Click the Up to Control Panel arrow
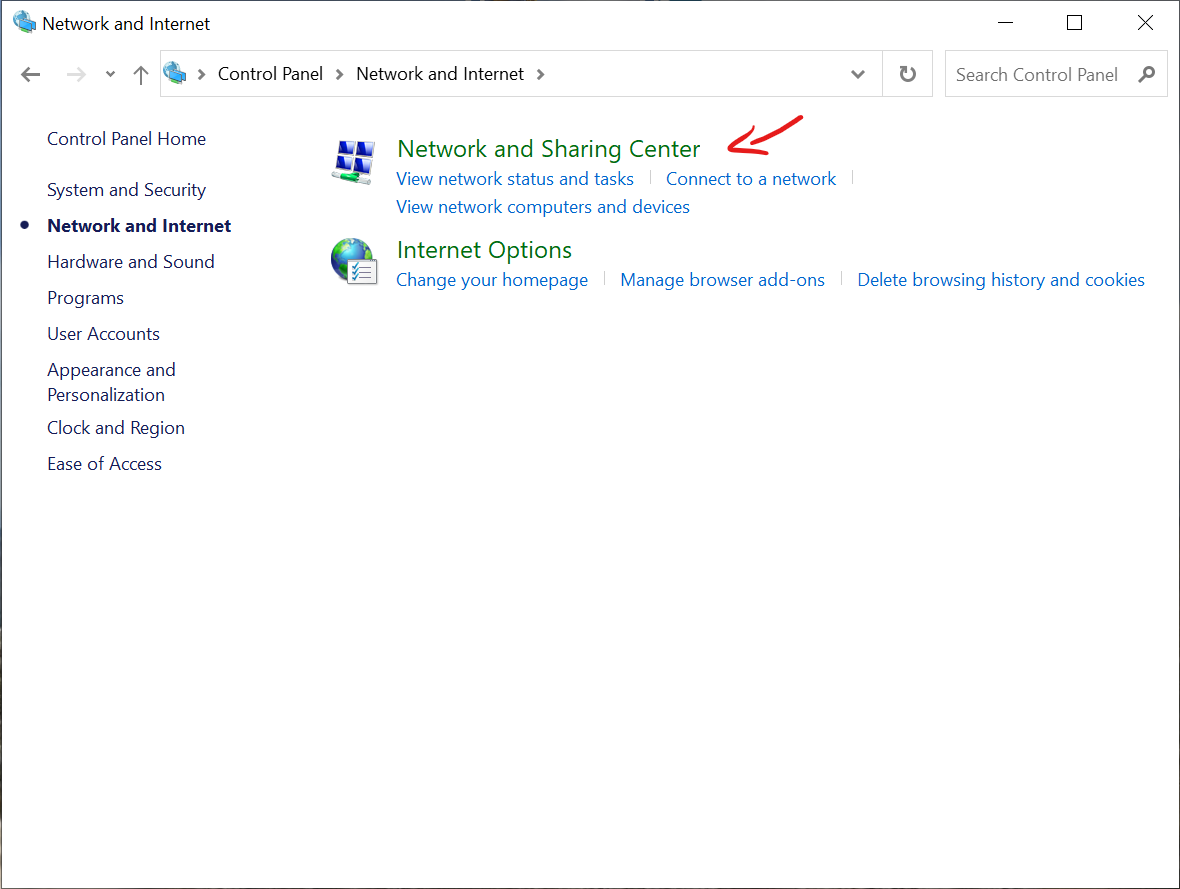1180x889 pixels. pyautogui.click(x=141, y=75)
